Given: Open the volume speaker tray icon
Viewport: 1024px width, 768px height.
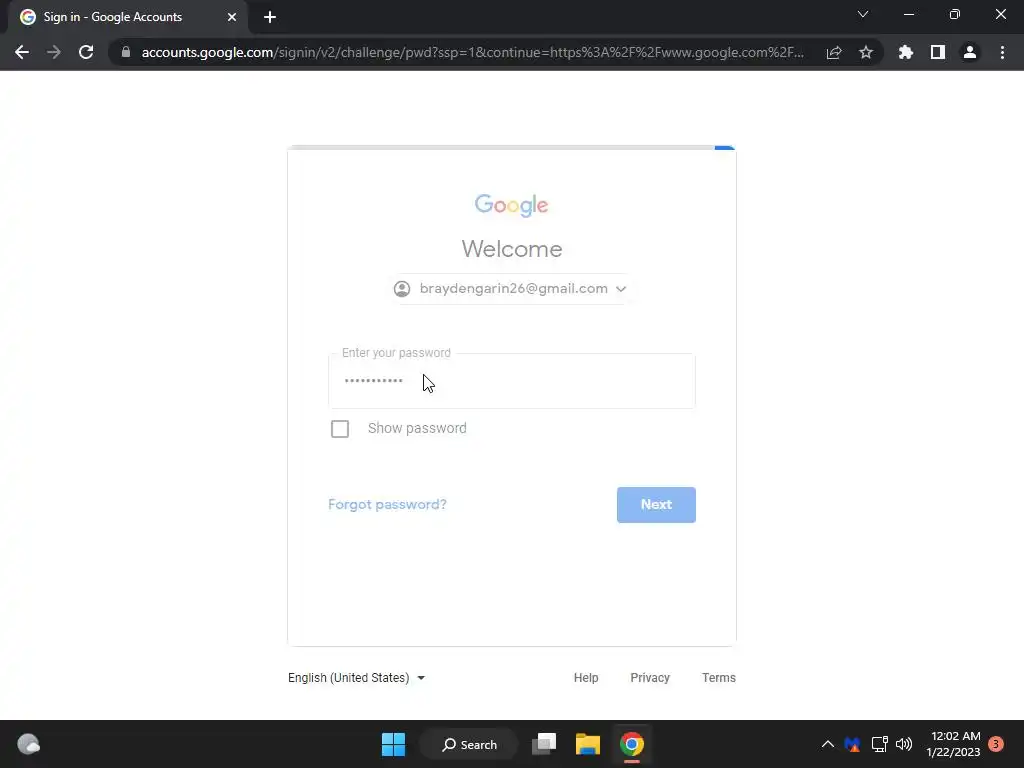Looking at the screenshot, I should point(904,744).
